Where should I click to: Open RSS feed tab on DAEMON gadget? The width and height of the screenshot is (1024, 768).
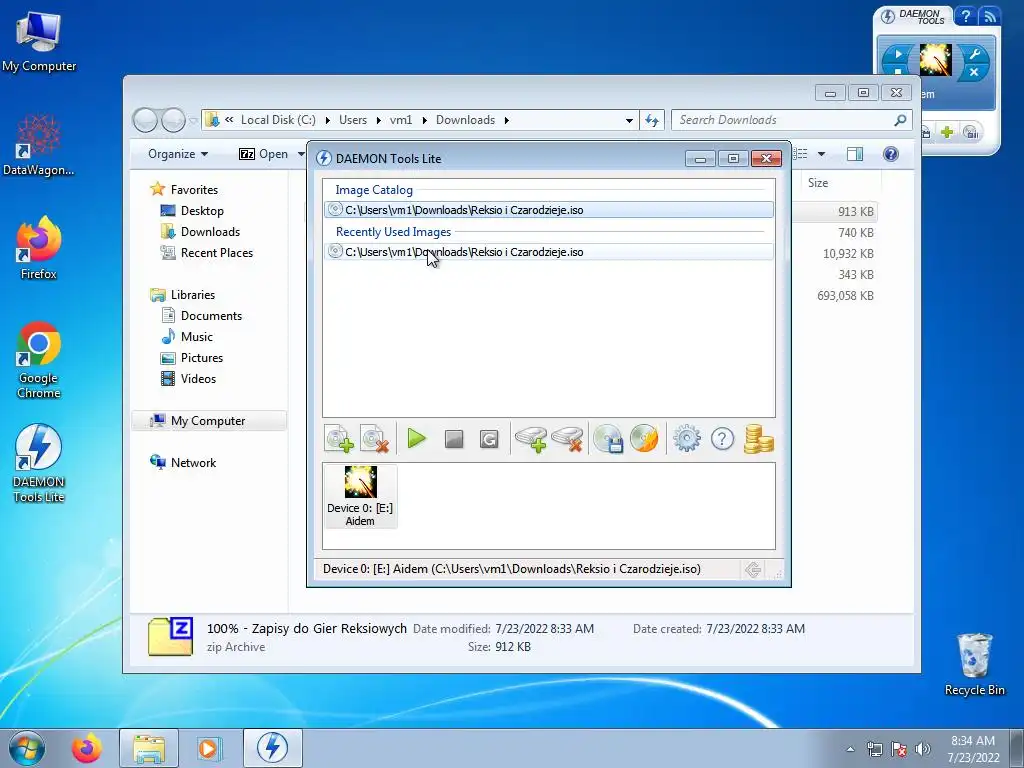click(x=989, y=16)
